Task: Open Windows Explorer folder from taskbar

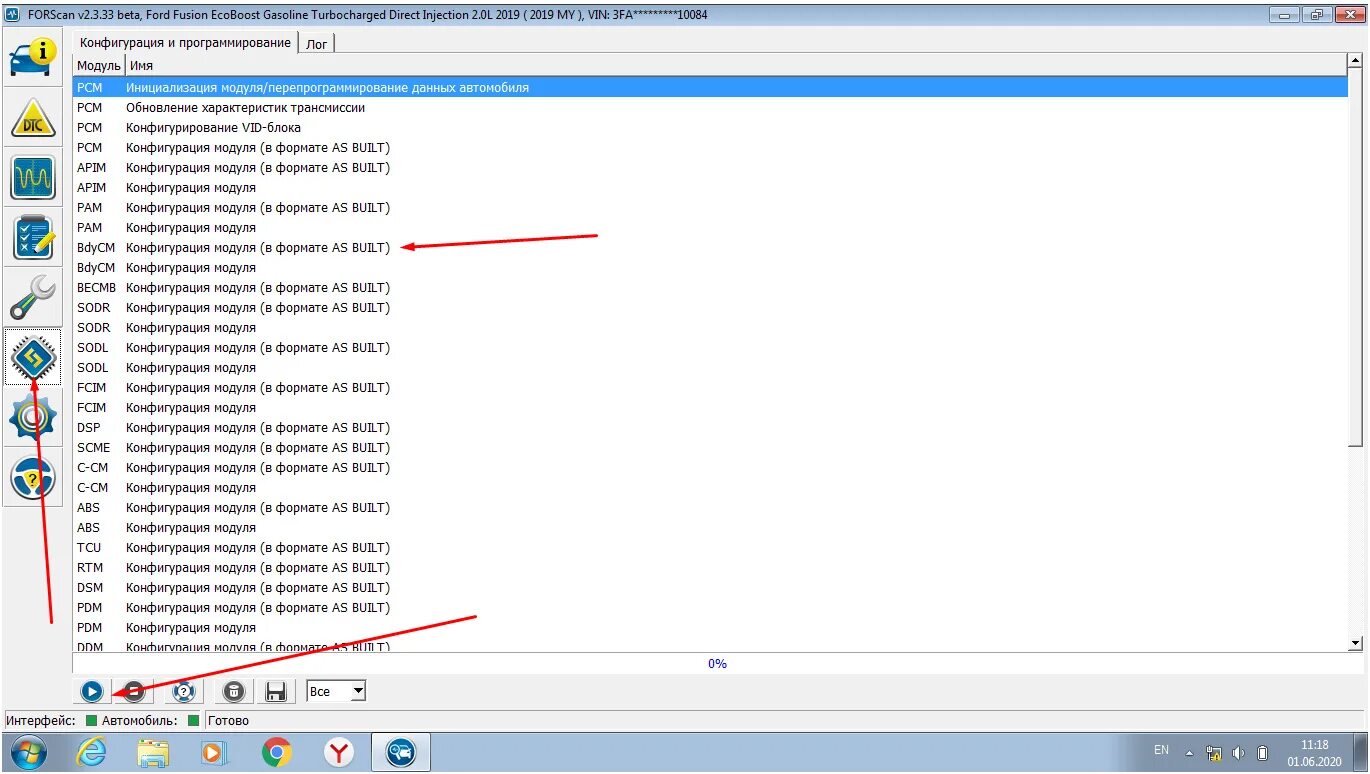Action: coord(153,752)
